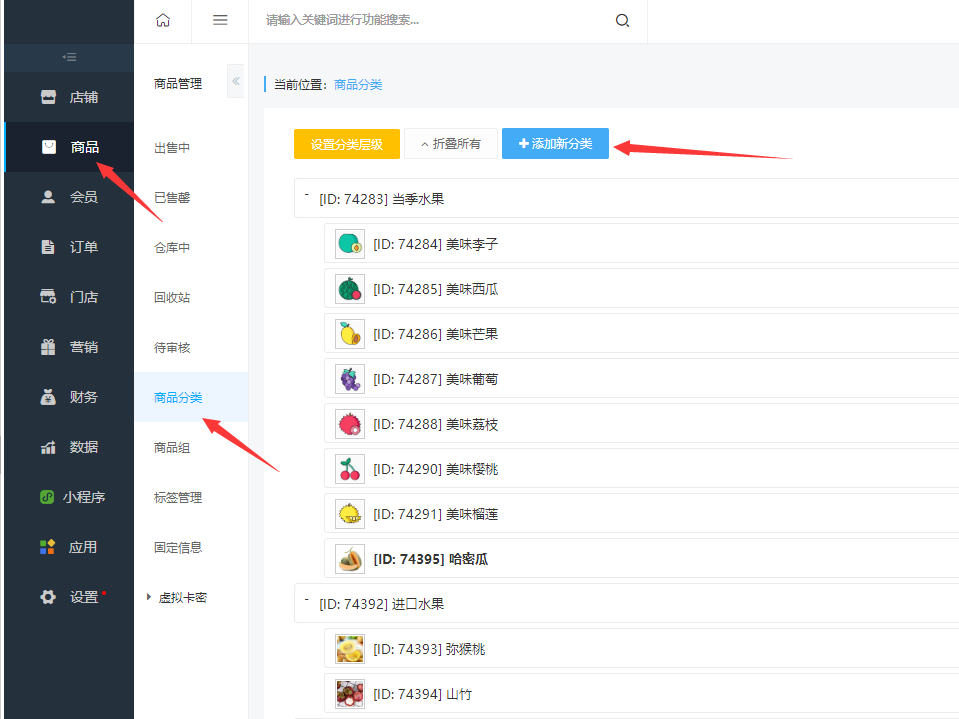Click the 添加新分类 button
The image size is (959, 719).
pos(555,144)
